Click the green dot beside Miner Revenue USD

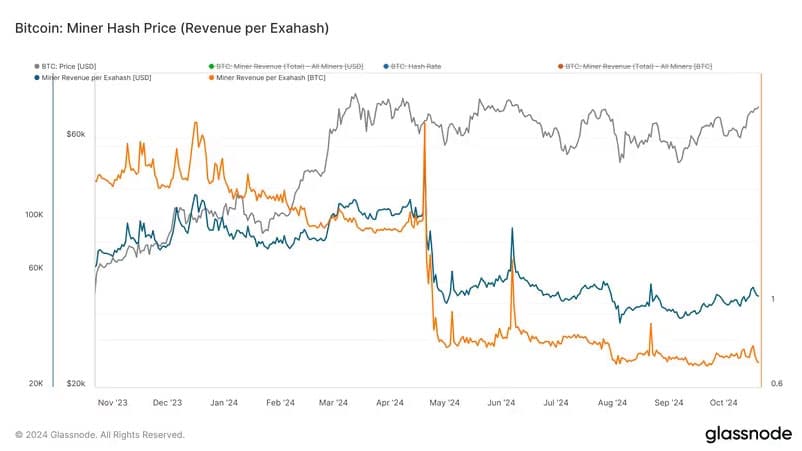pyautogui.click(x=211, y=66)
